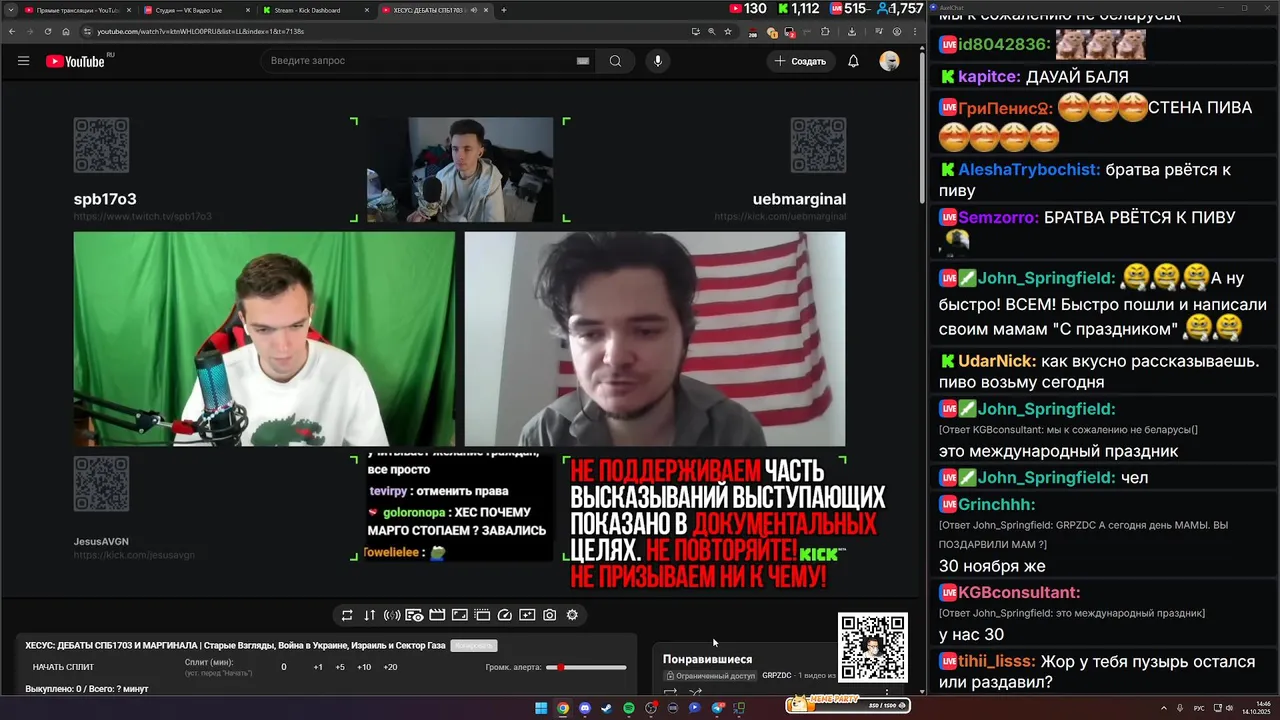
Task: Click the clapperboard icon in player toolbar
Action: pyautogui.click(x=437, y=615)
